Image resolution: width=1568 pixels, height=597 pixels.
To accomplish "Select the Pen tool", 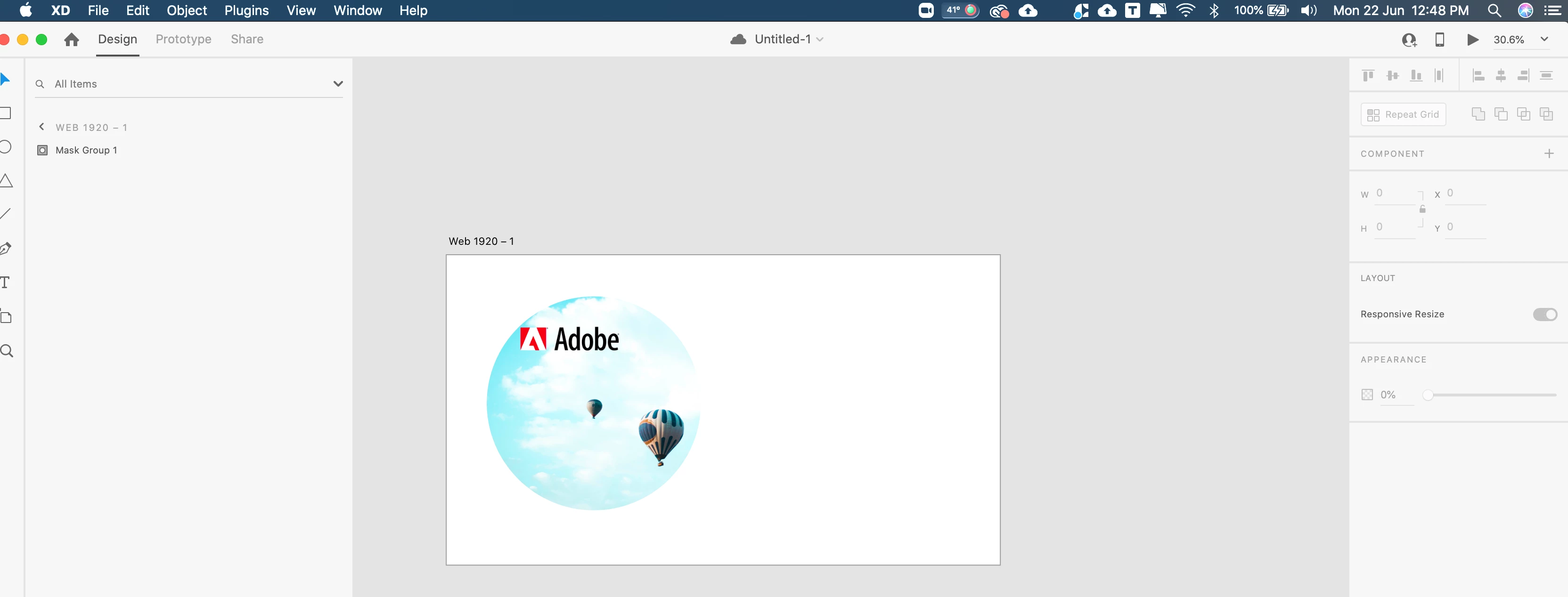I will pos(6,248).
